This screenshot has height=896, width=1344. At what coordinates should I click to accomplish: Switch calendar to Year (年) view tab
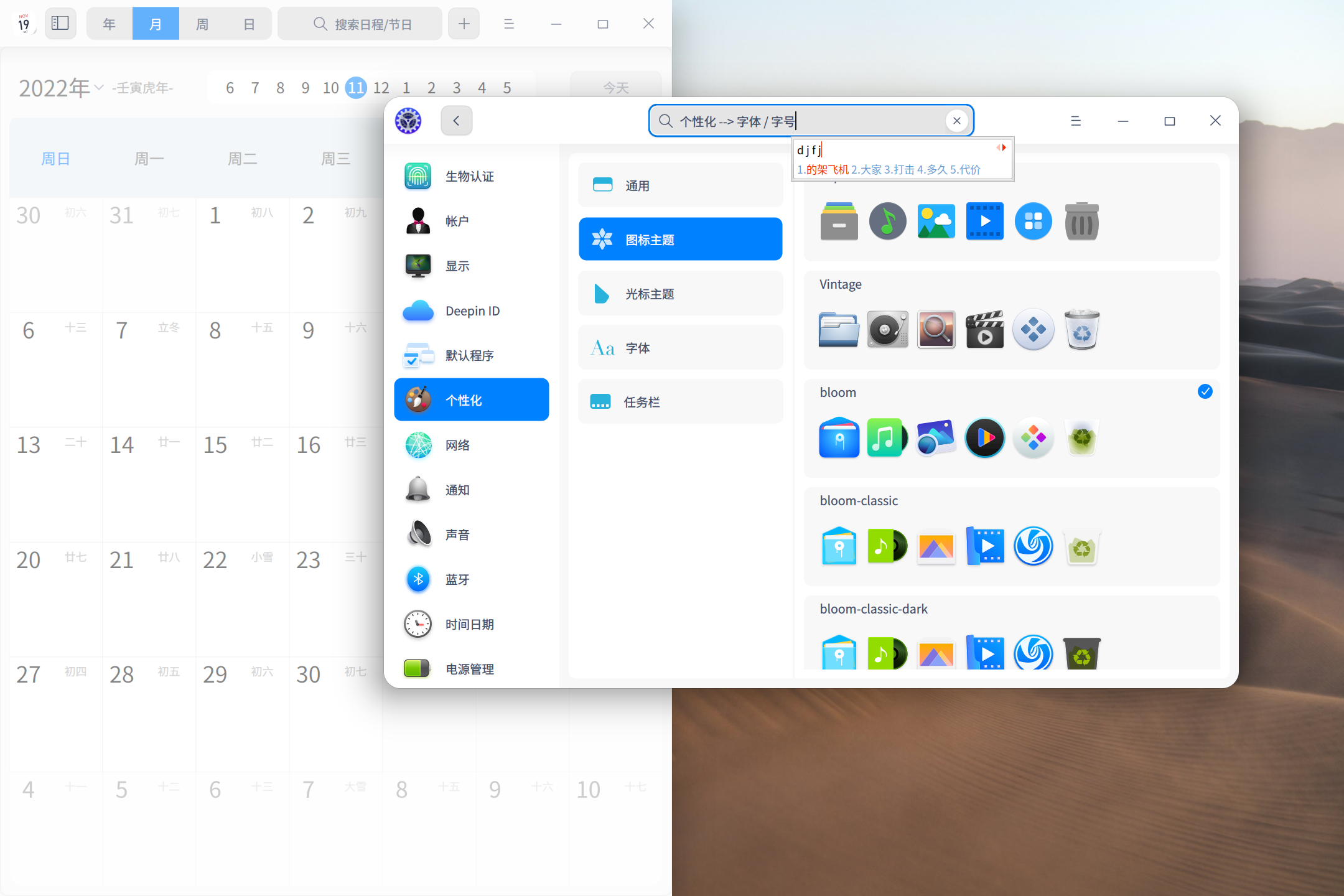[110, 24]
